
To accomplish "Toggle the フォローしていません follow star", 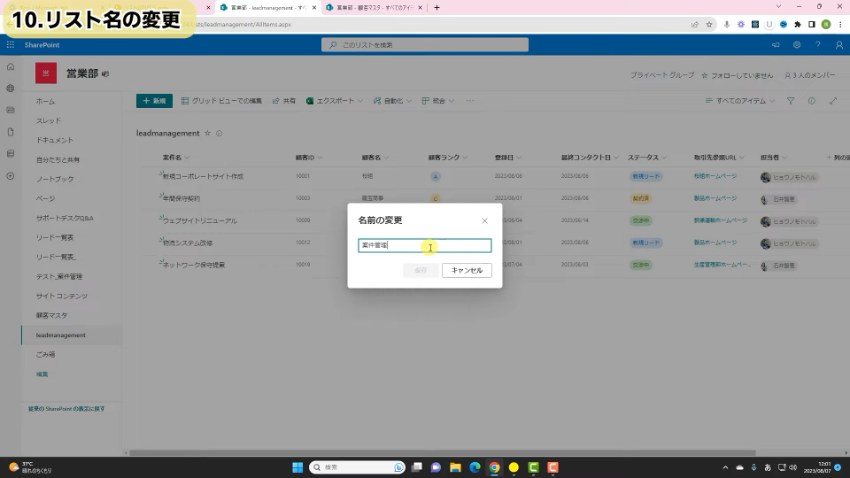I will tap(705, 75).
